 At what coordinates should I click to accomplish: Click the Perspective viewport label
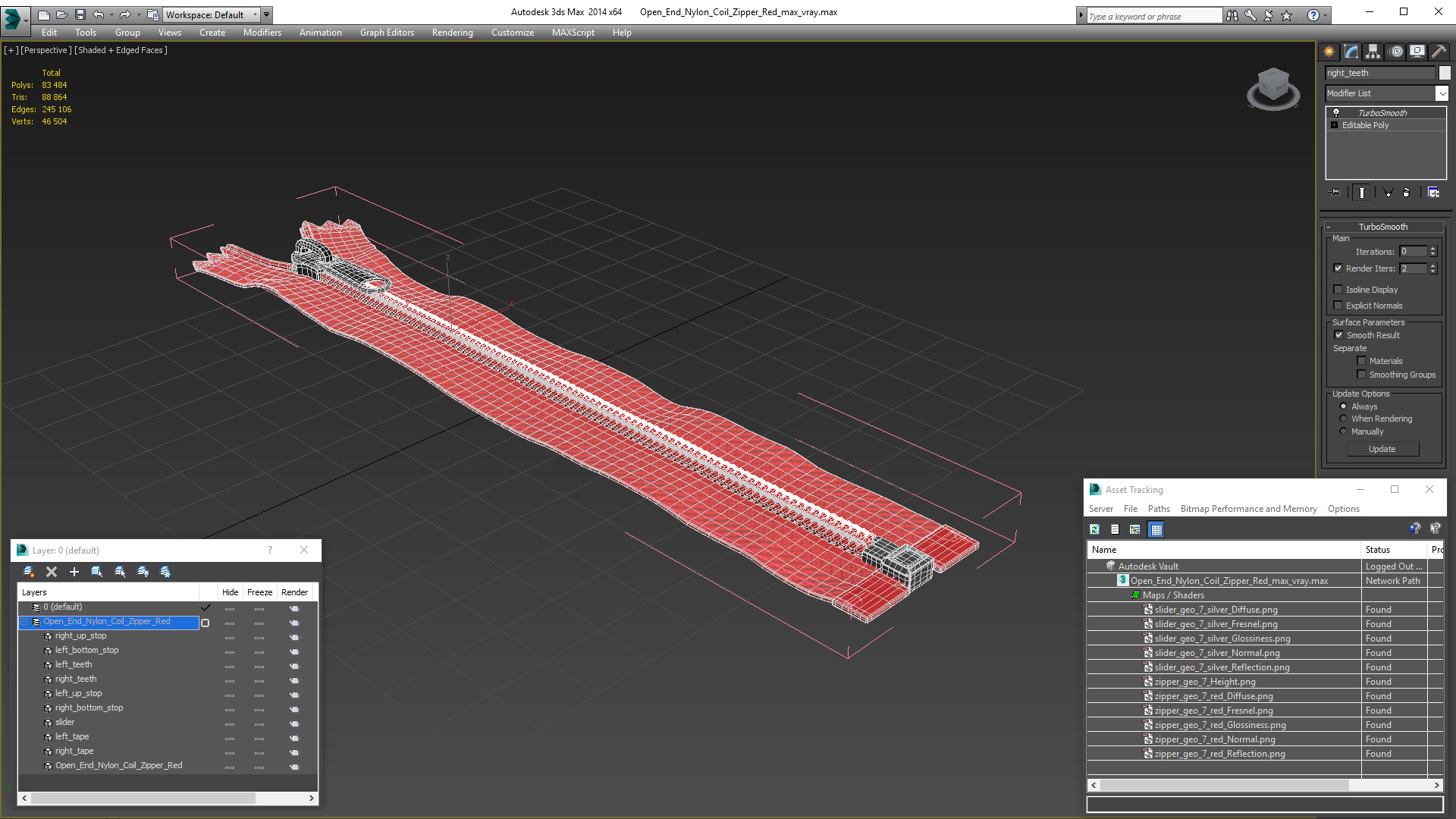(45, 50)
